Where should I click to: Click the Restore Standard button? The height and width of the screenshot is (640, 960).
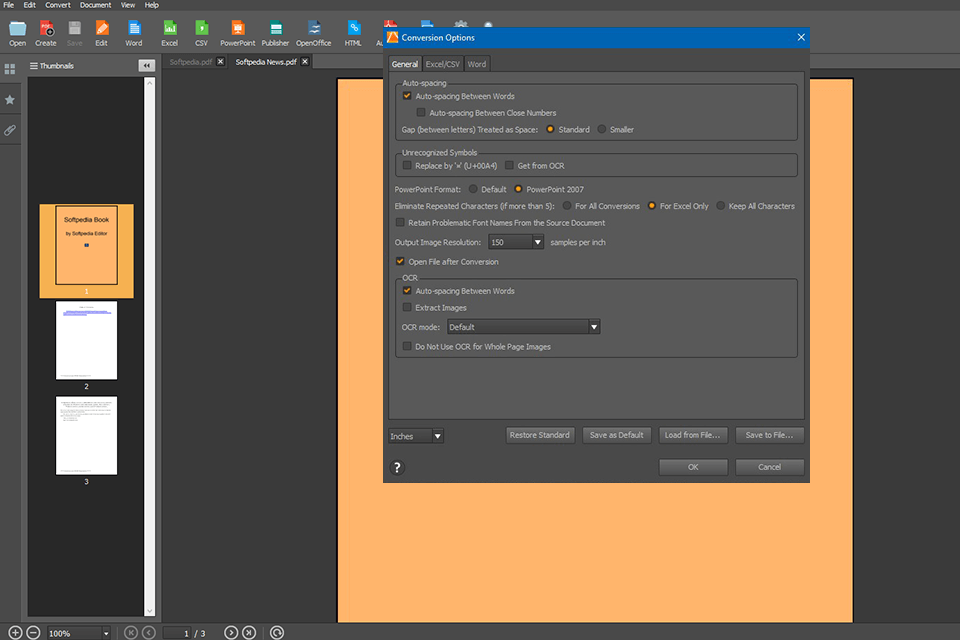tap(540, 435)
